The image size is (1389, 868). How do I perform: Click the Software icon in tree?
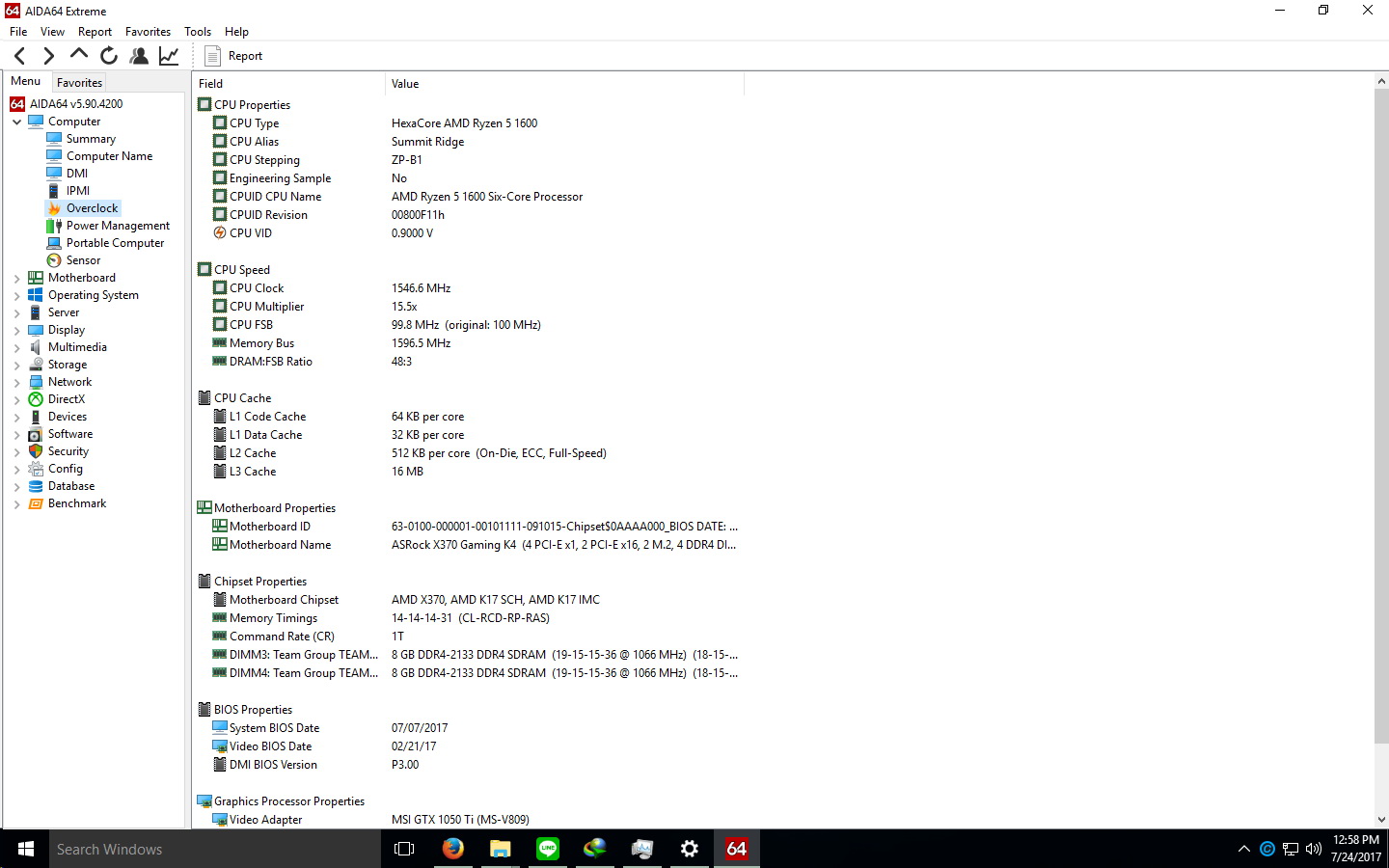click(36, 434)
